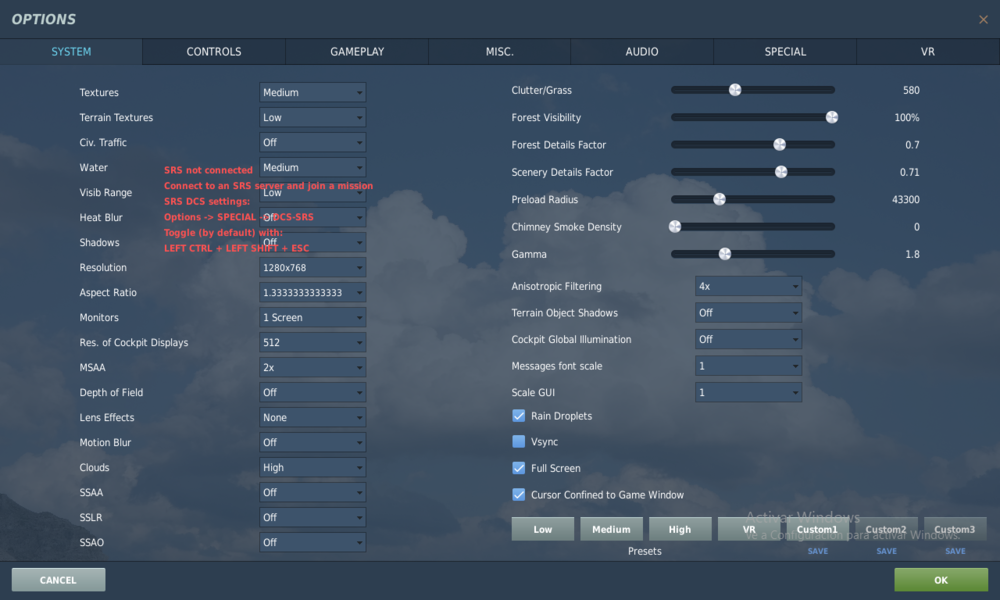Open the Monitors dropdown

coord(312,317)
